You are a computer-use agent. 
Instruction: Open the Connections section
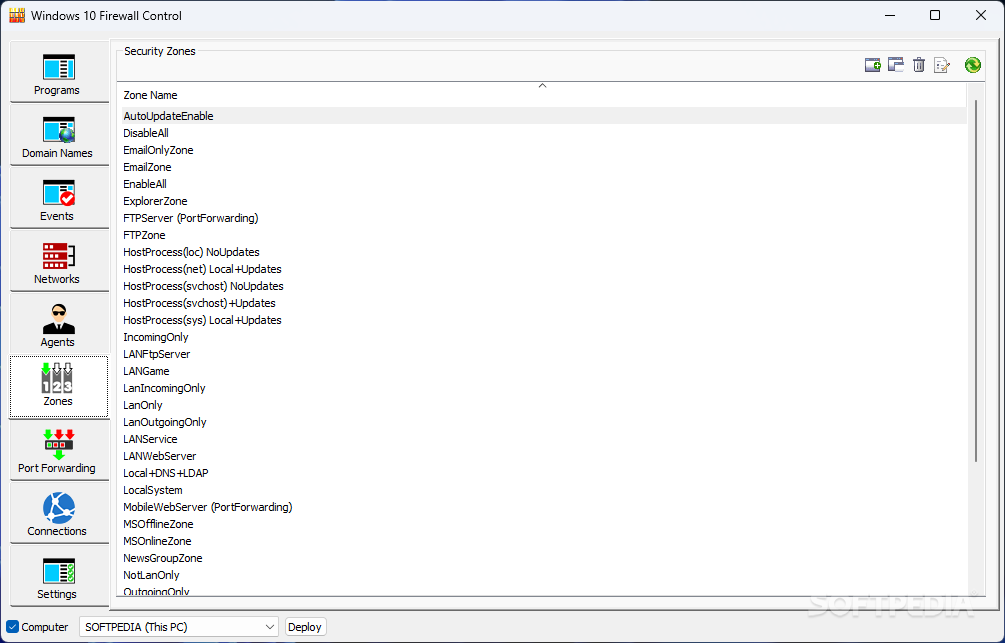(x=59, y=513)
